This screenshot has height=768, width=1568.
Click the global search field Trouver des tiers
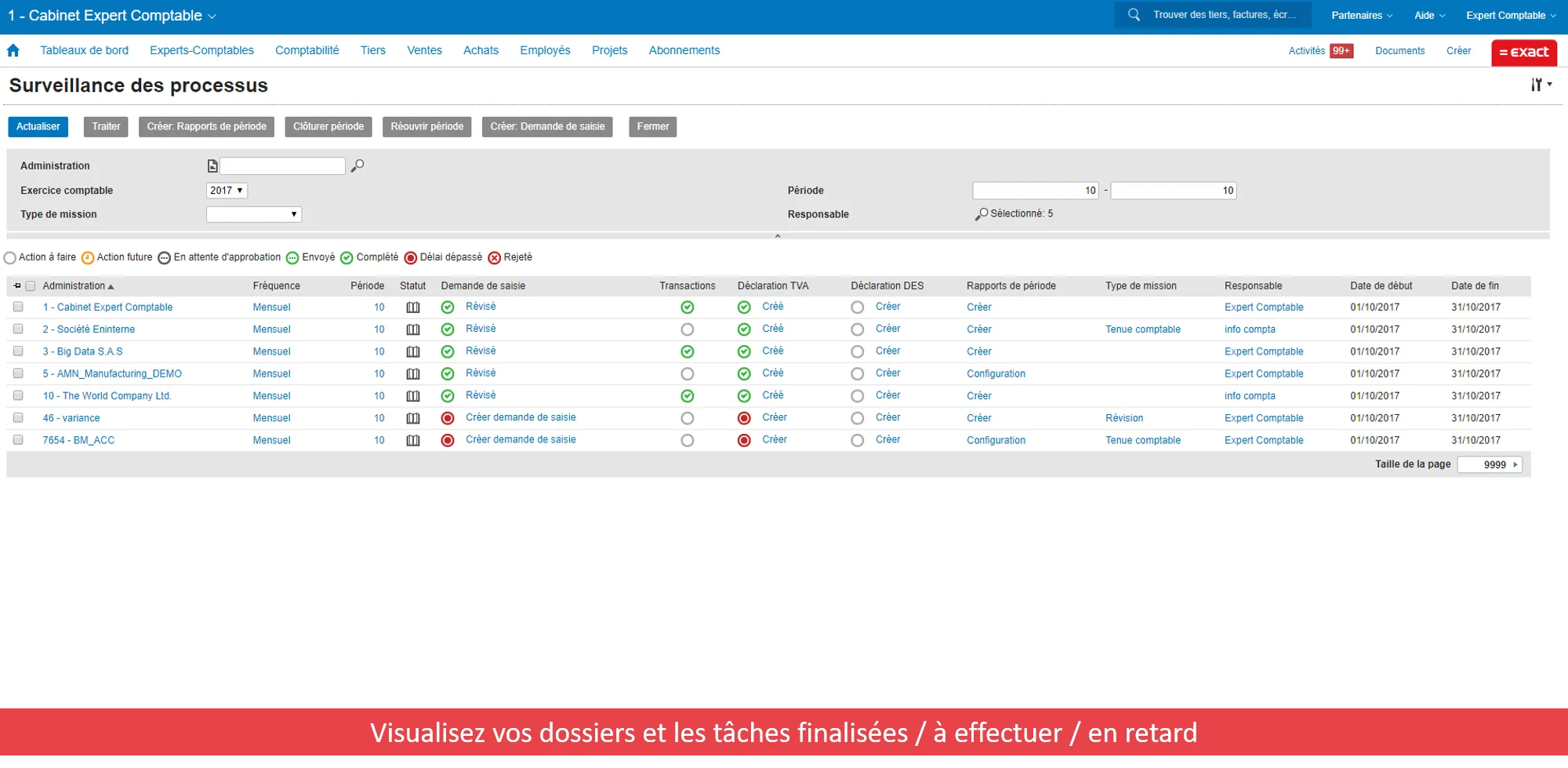(x=1225, y=15)
